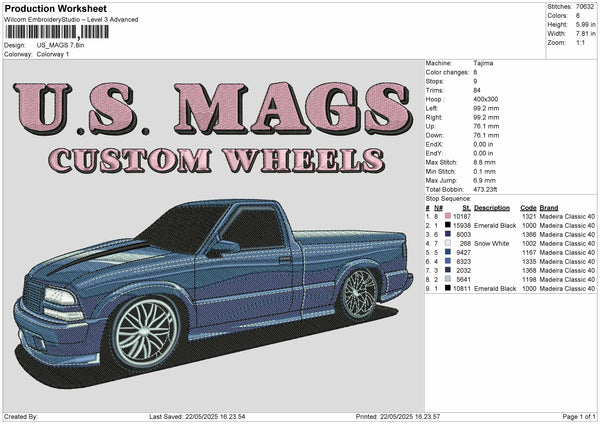Select the design name 'US_MAGS 7,8in'
The image size is (600, 424).
(60, 45)
